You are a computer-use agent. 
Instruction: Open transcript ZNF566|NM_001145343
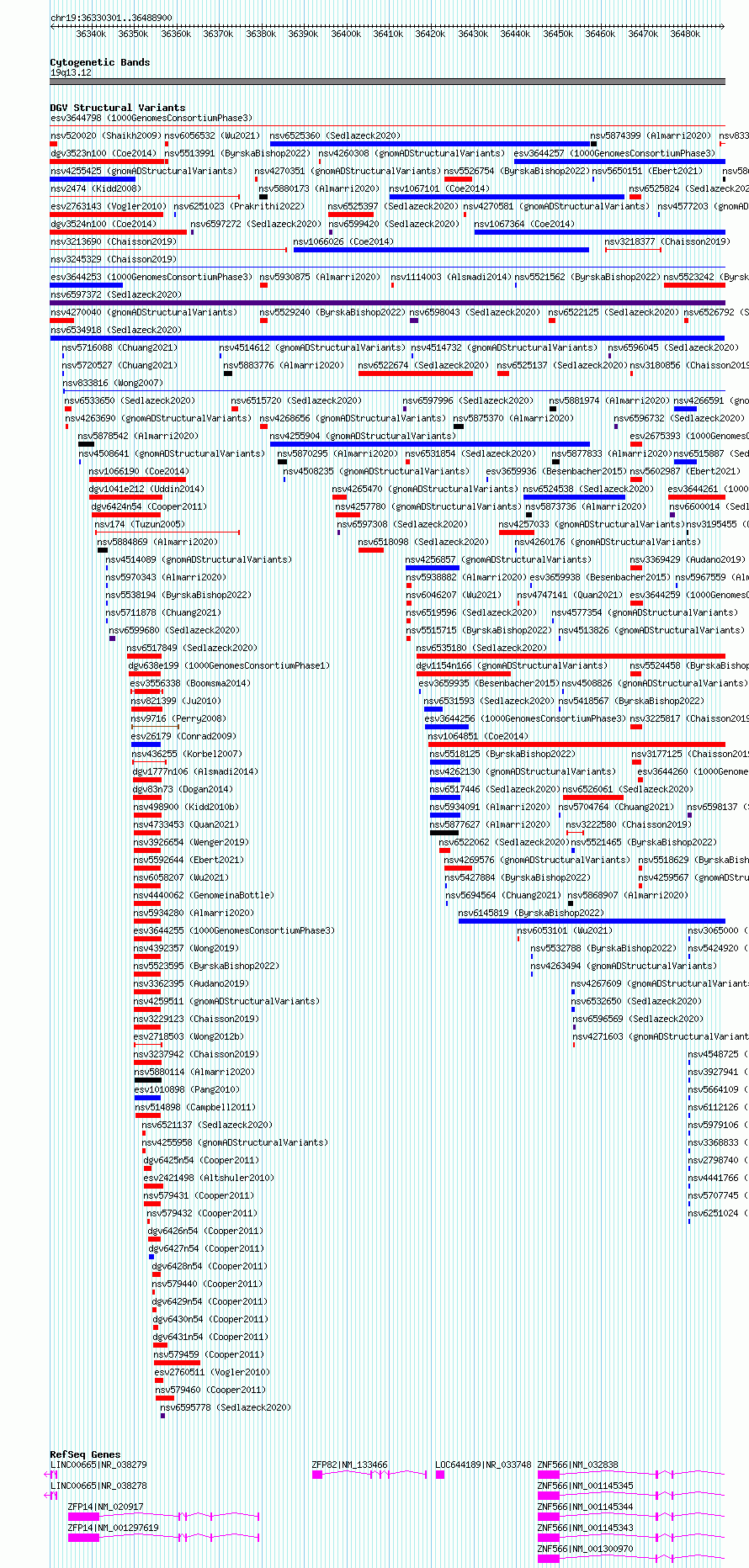click(x=586, y=1528)
